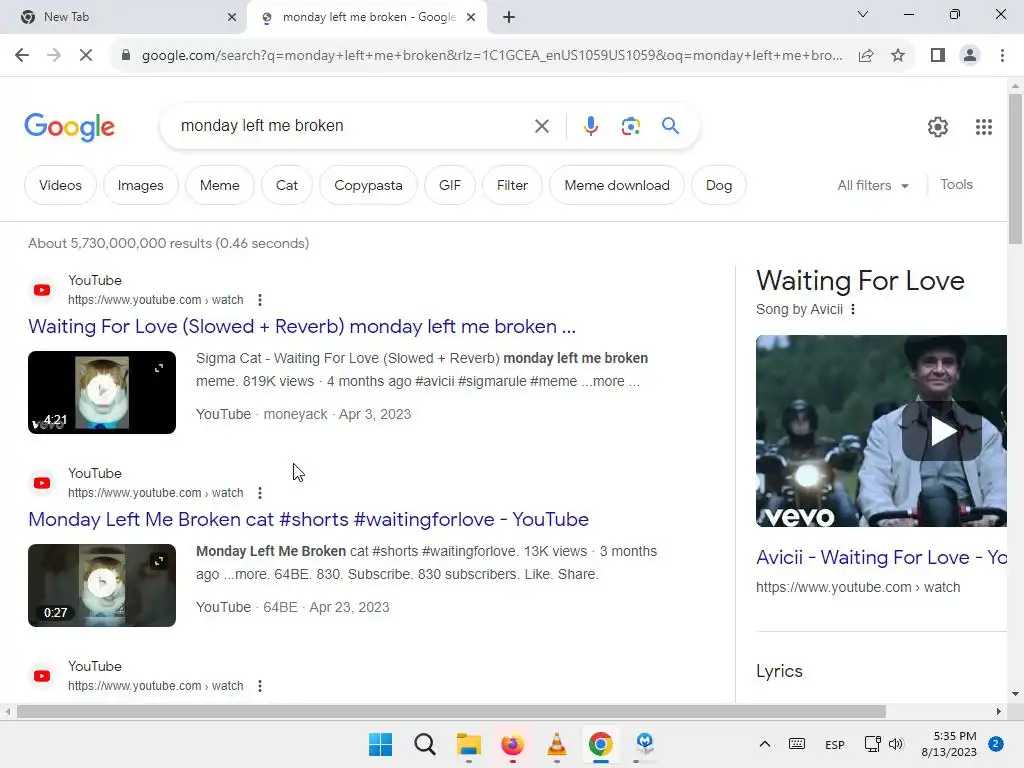Open more options beside Song by Avicii
The height and width of the screenshot is (768, 1024).
tap(853, 310)
